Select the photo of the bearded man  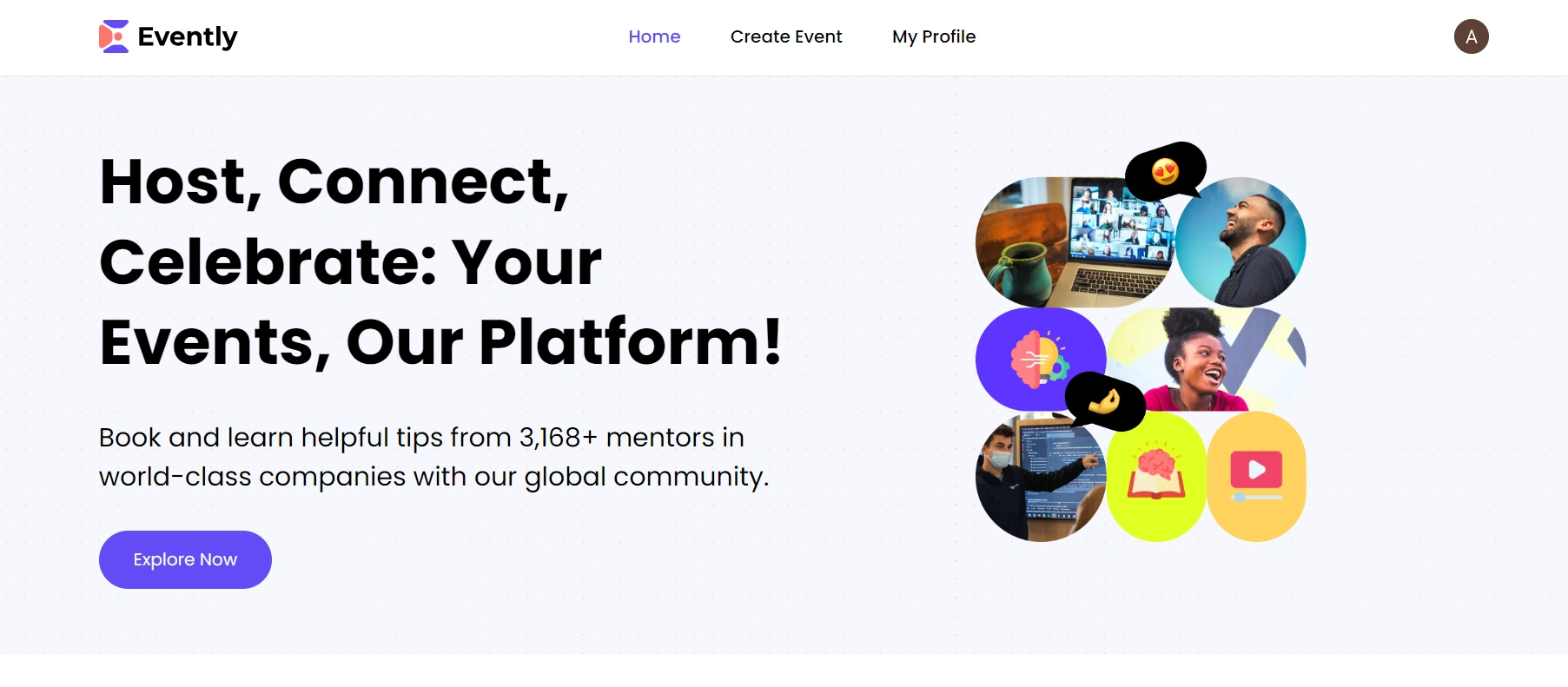(x=1247, y=242)
